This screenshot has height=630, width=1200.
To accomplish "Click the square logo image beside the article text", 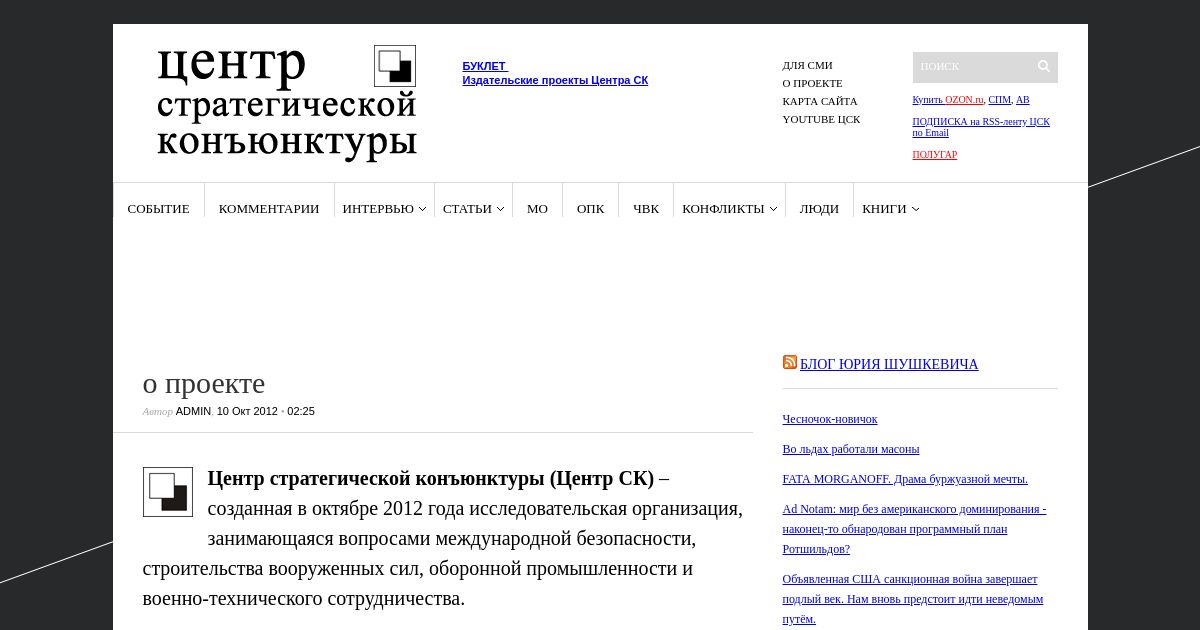I will [168, 492].
